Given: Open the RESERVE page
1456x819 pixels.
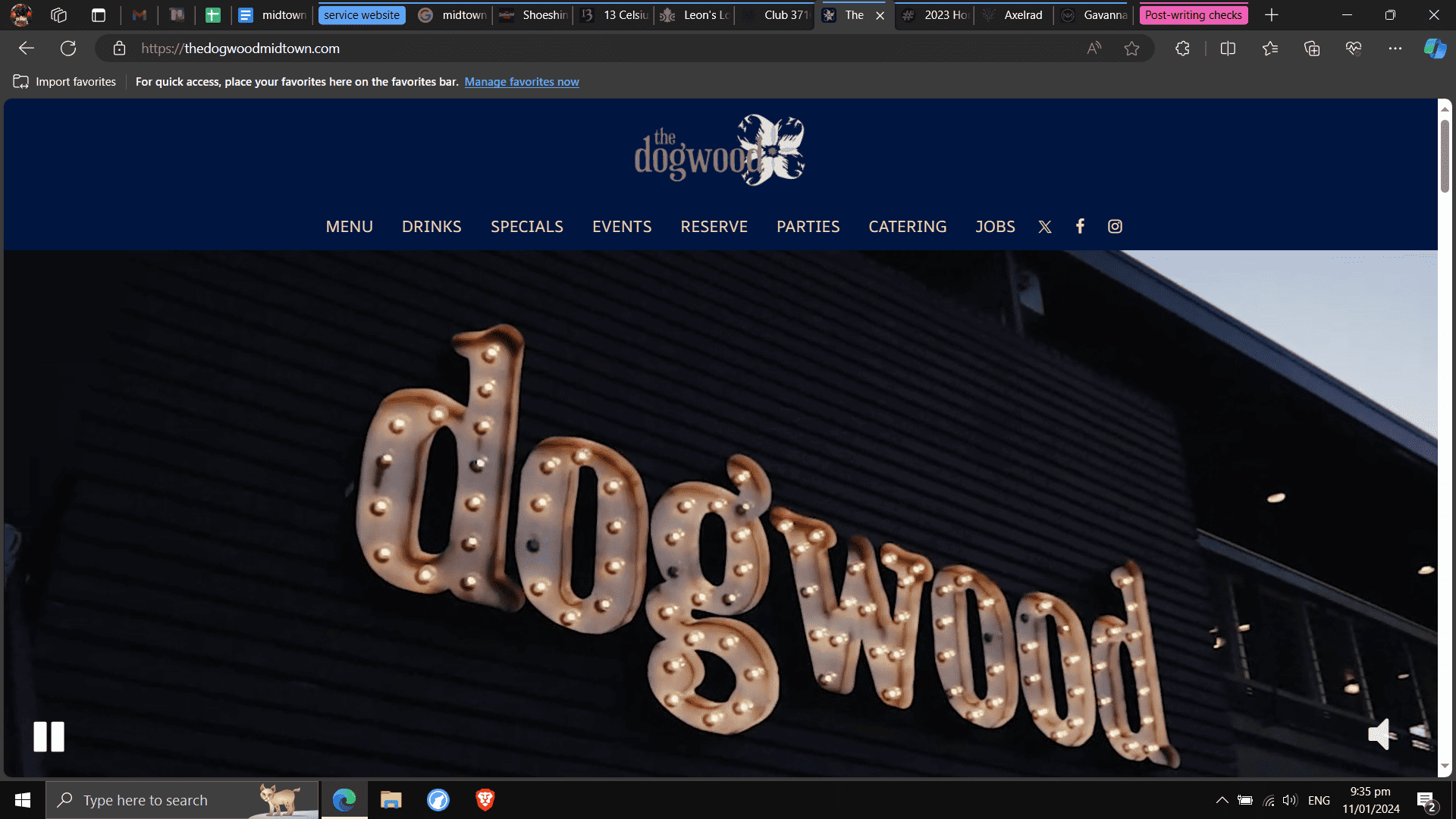Looking at the screenshot, I should [714, 227].
